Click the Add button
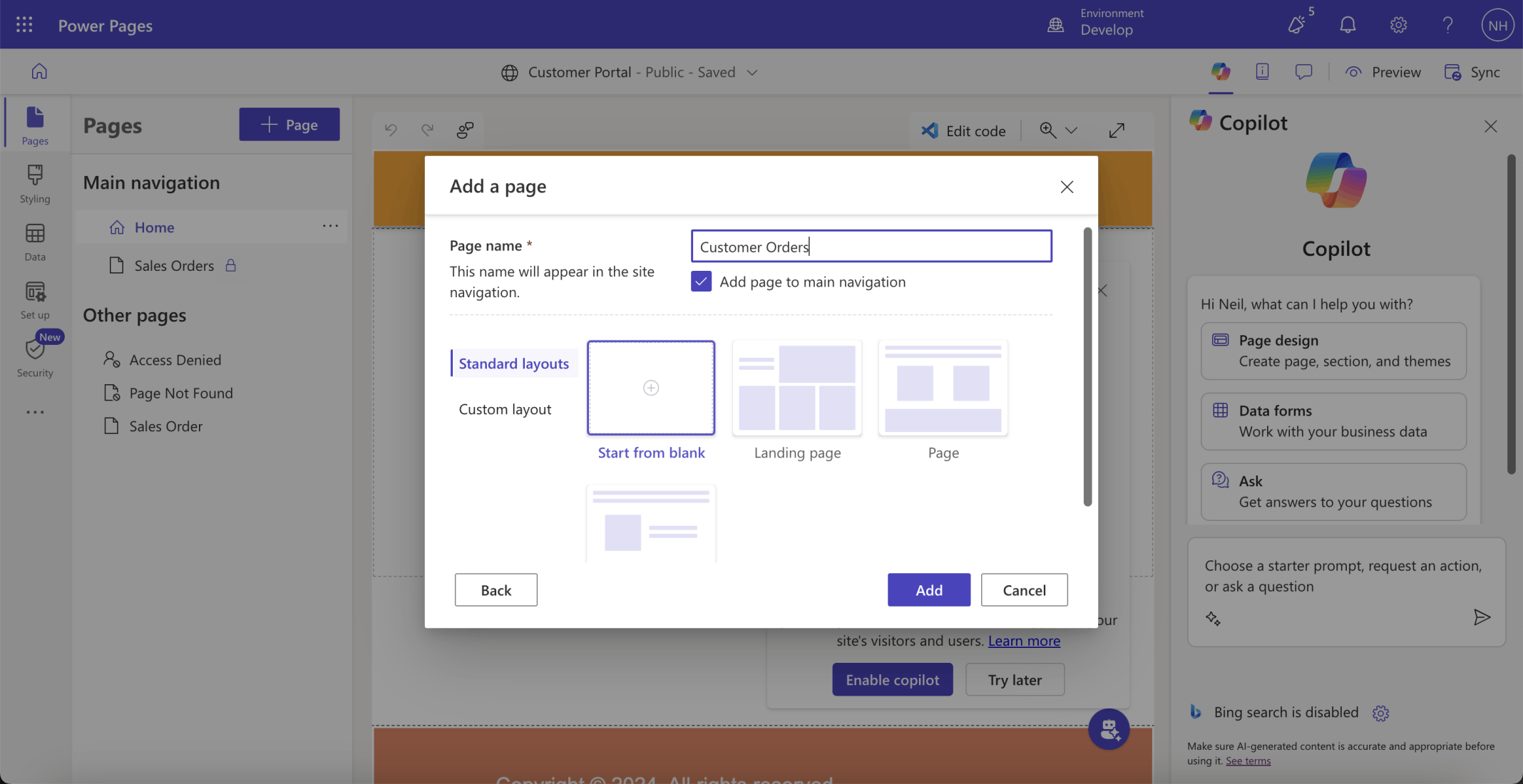 [928, 590]
